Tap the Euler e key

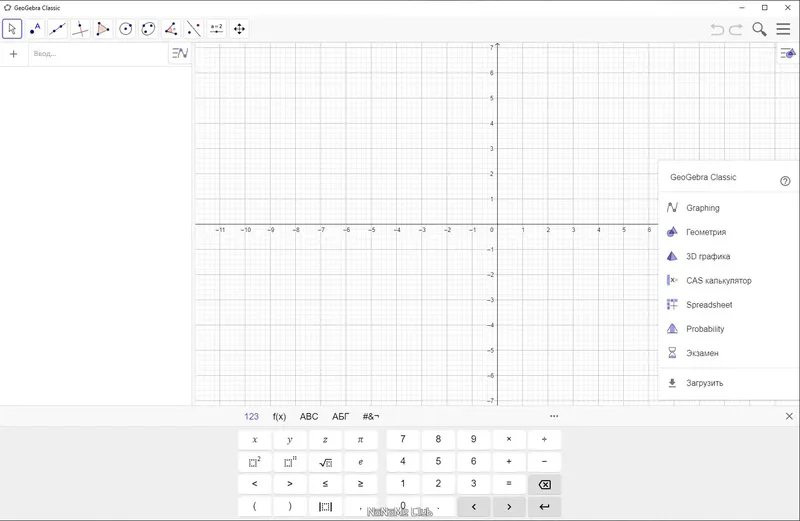coord(360,462)
